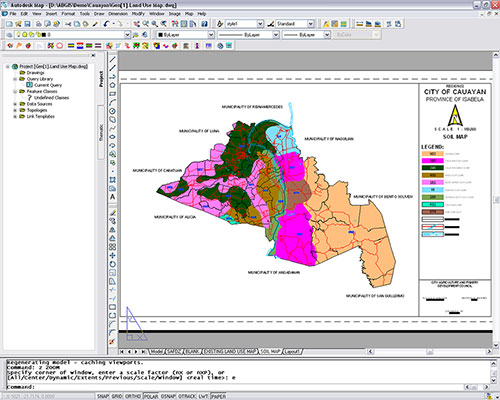Save the drawing with the floppy disk icon

28,24
